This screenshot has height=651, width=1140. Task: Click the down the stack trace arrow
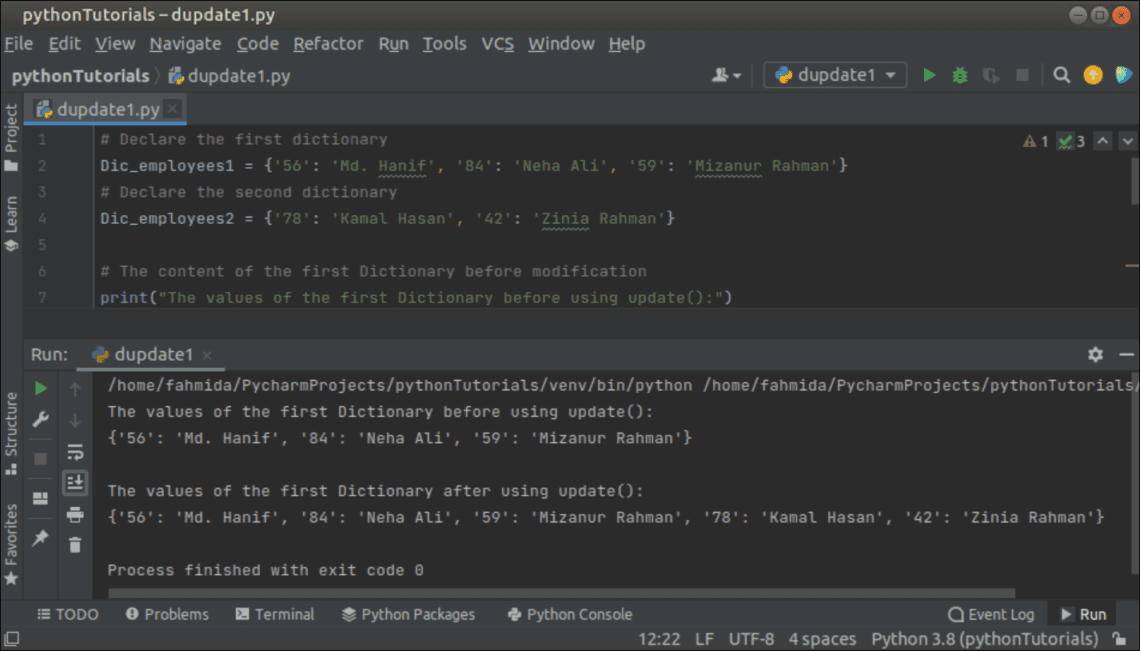click(75, 420)
